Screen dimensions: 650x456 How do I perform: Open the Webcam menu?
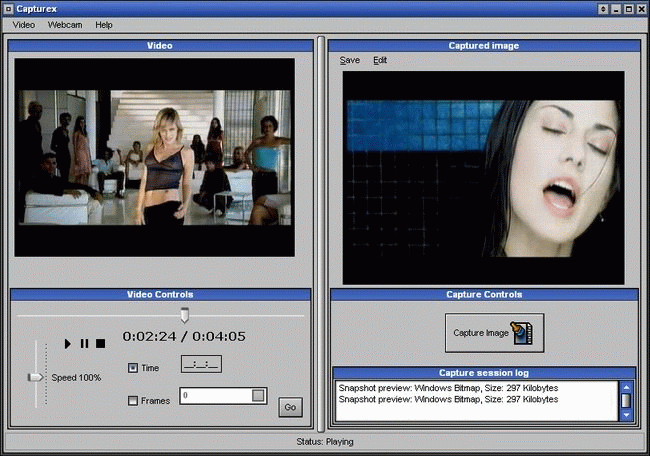click(x=64, y=24)
